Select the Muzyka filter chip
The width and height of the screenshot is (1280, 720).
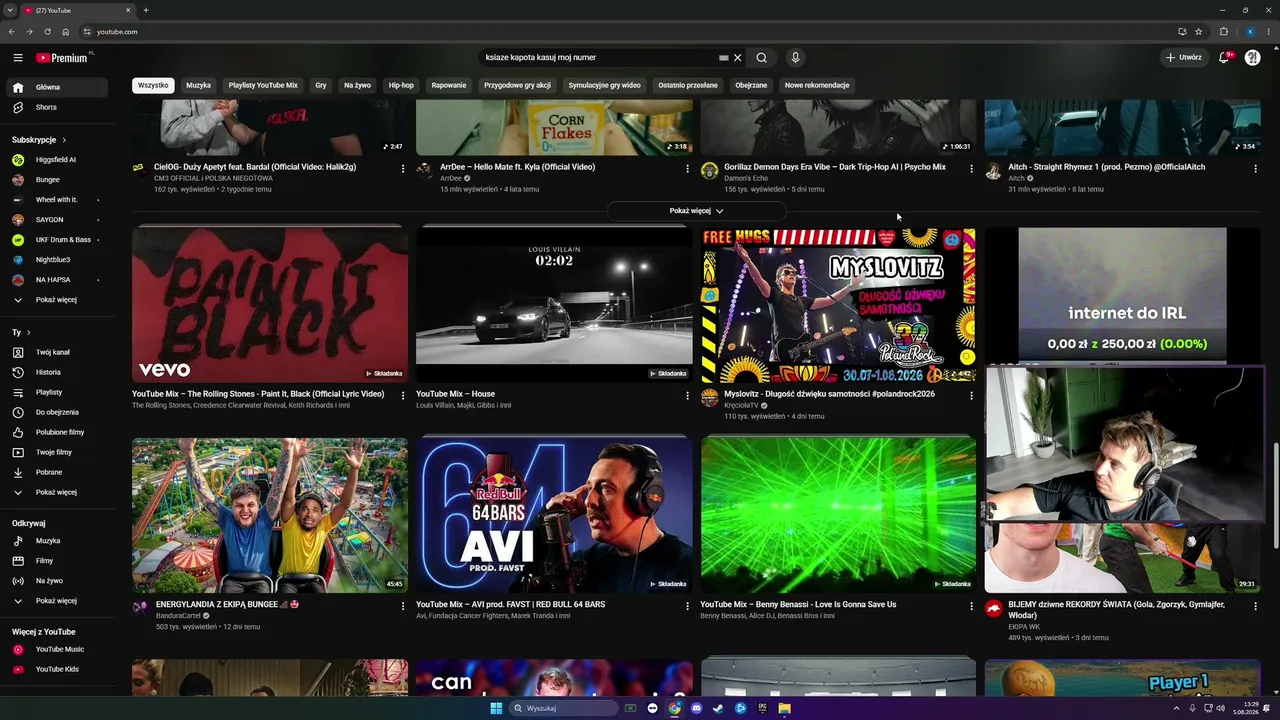pos(198,85)
